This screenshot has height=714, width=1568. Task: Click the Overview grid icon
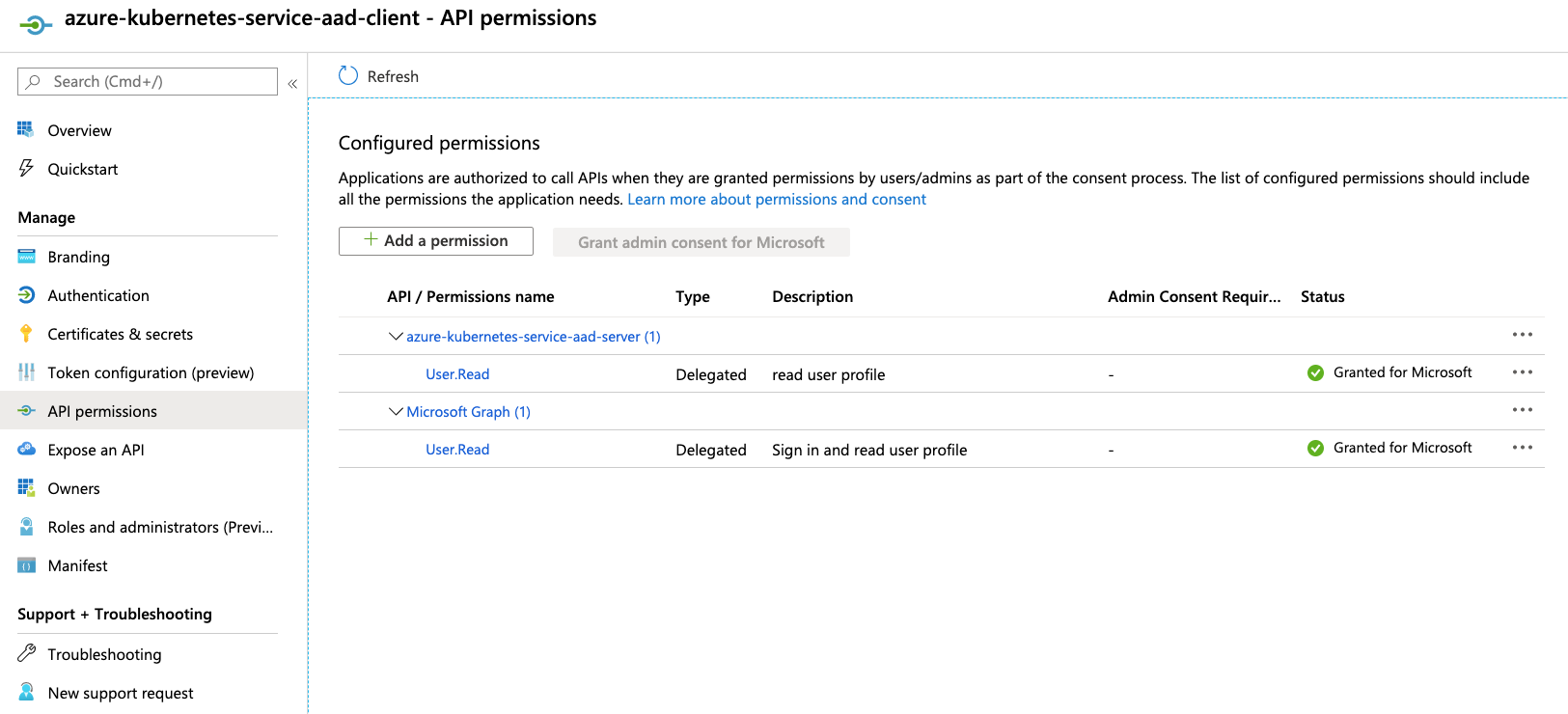click(x=26, y=129)
